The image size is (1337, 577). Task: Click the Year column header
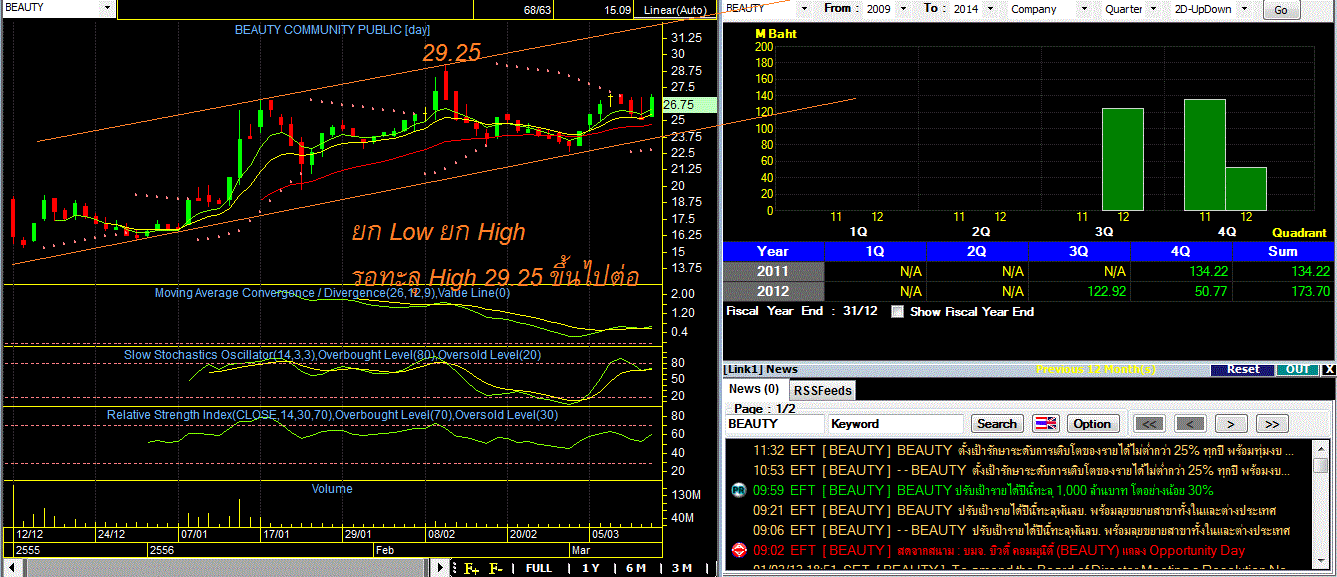point(773,251)
